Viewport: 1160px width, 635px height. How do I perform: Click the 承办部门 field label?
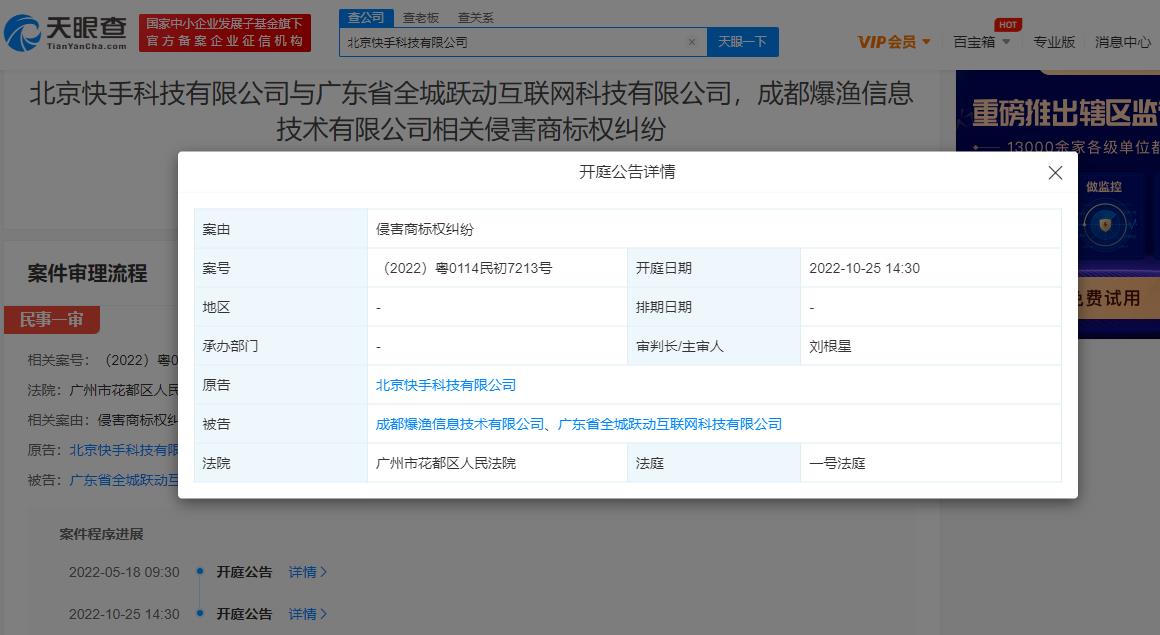click(x=230, y=346)
